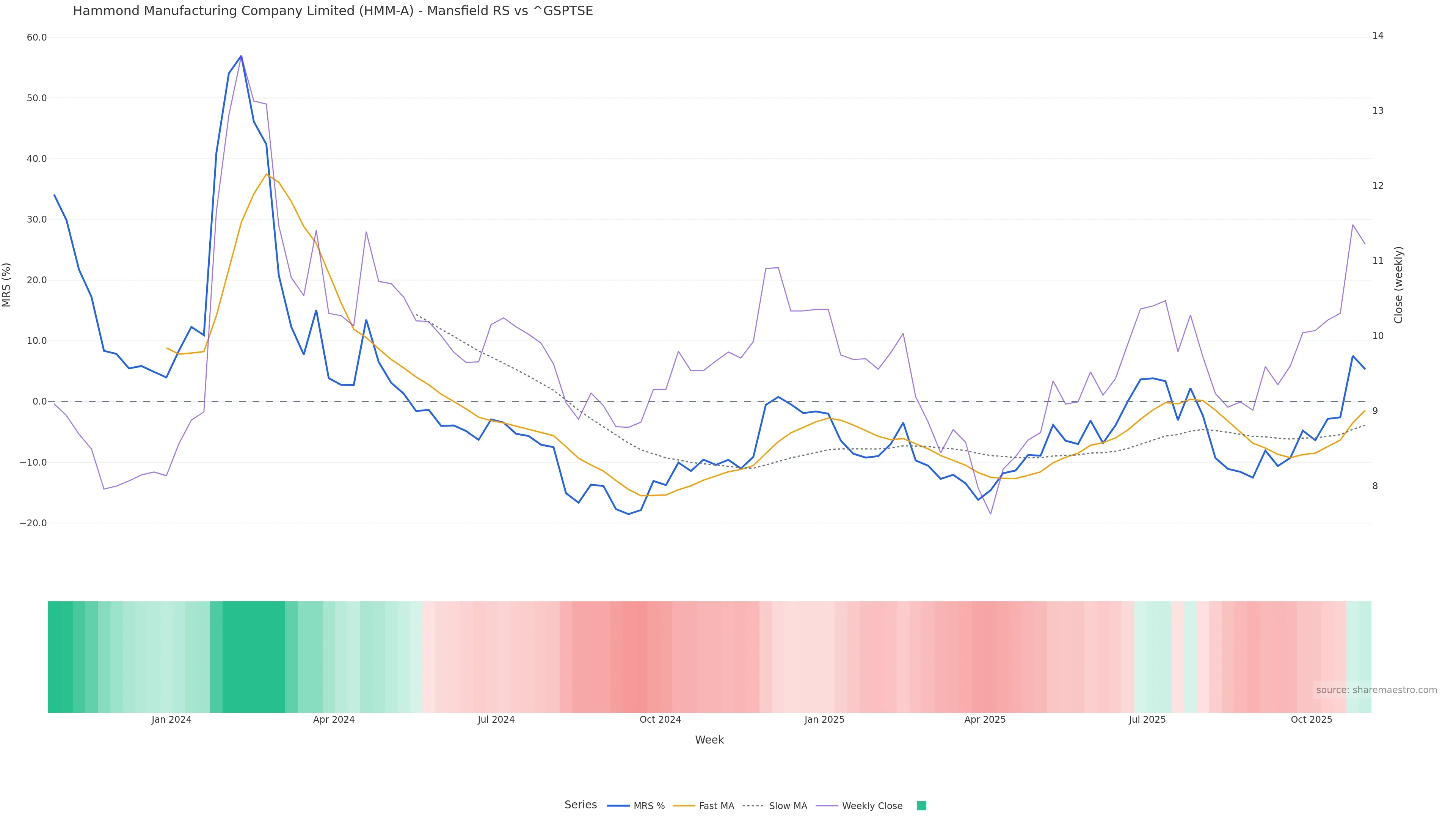This screenshot has height=819, width=1456.
Task: Click the Close (weekly) right axis title
Action: click(x=1398, y=284)
